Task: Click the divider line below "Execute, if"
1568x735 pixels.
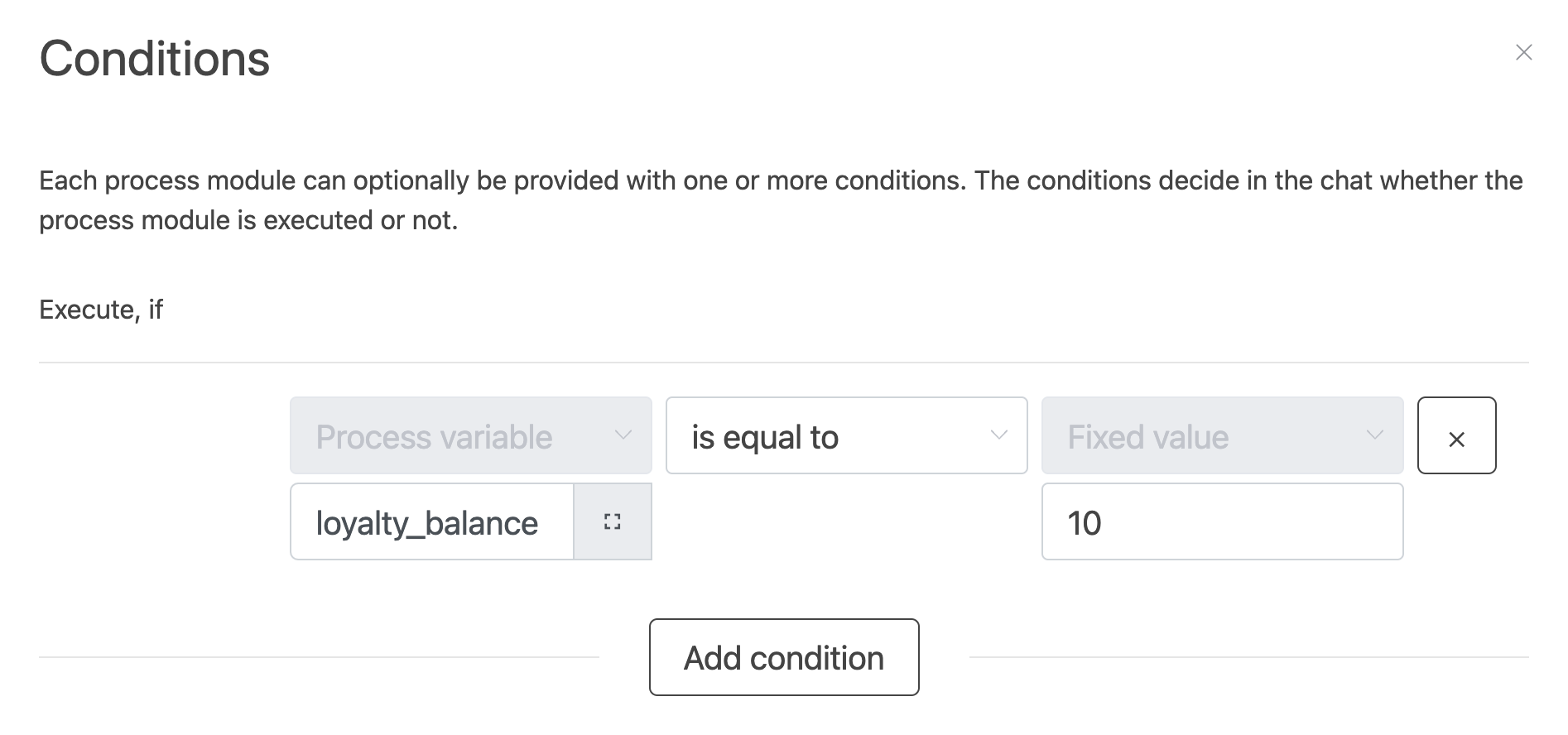Action: coord(783,363)
